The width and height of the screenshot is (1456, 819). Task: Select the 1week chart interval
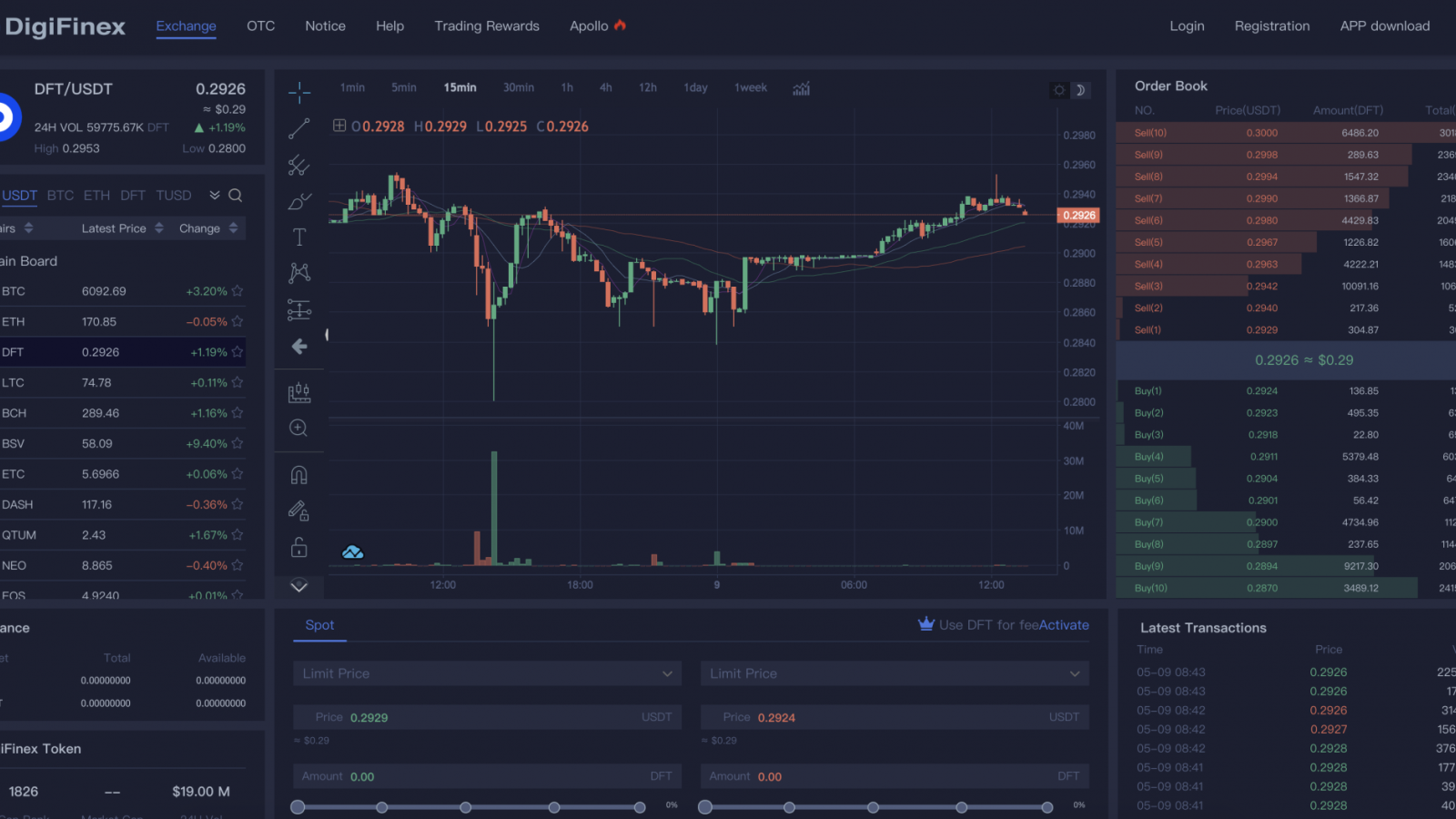751,87
